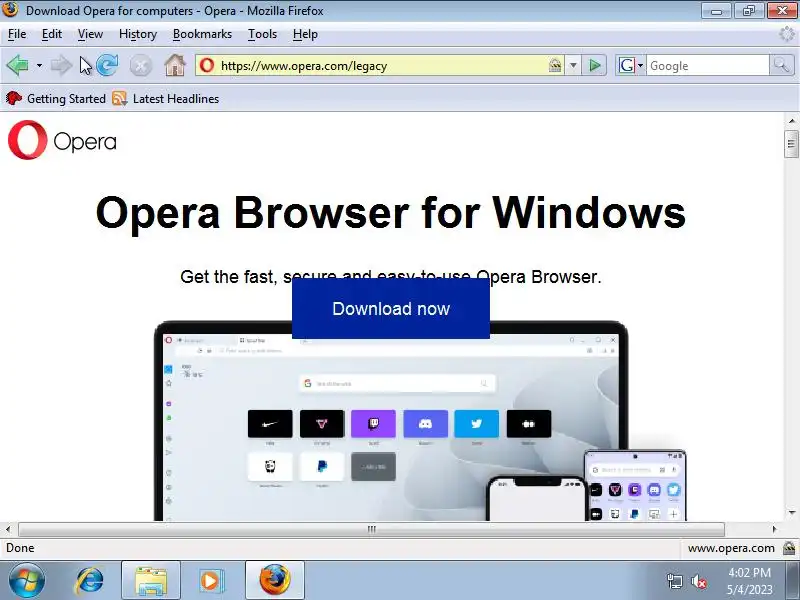Image resolution: width=800 pixels, height=600 pixels.
Task: Open the Tools menu
Action: (x=262, y=34)
